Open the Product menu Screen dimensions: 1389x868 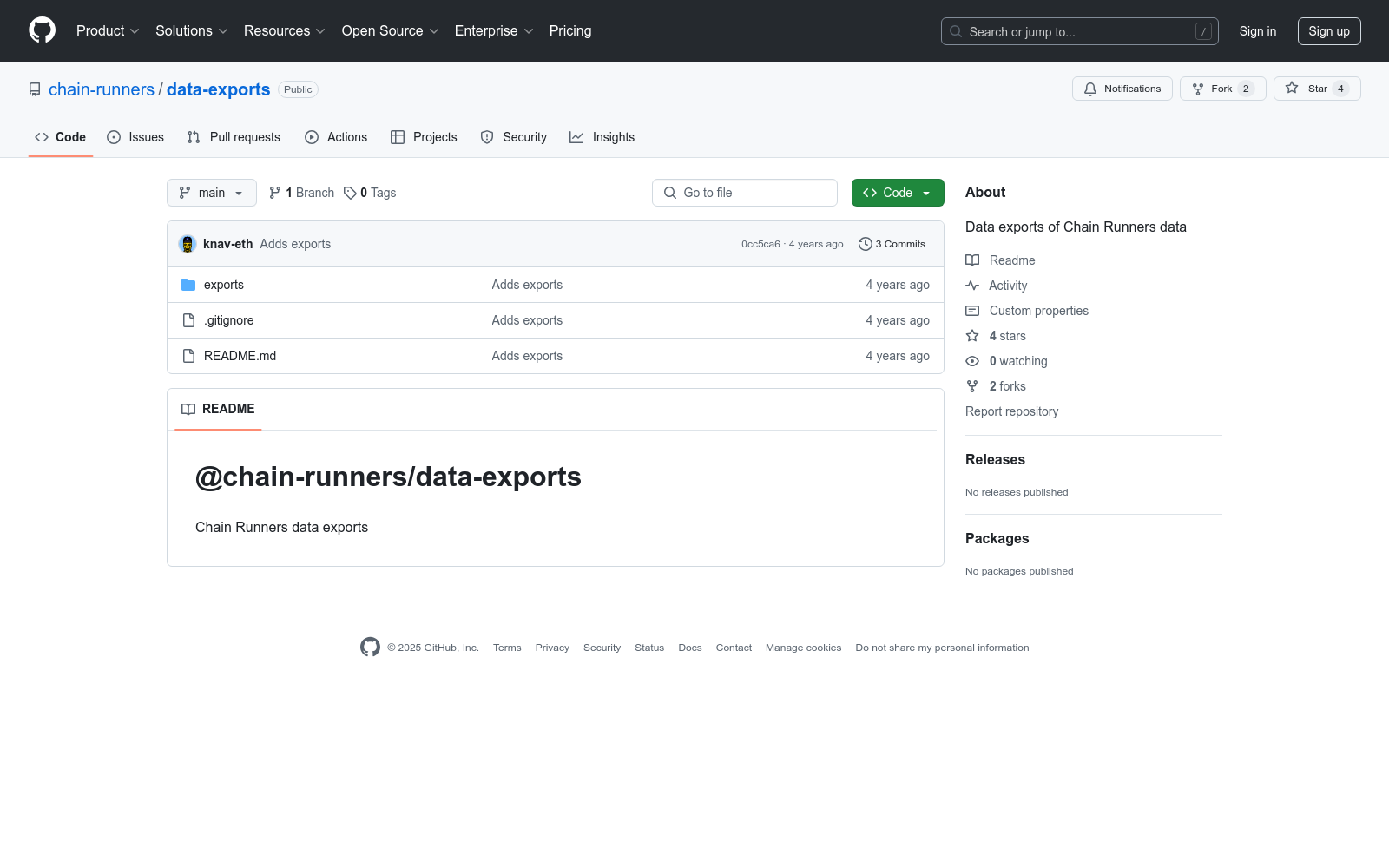[108, 31]
